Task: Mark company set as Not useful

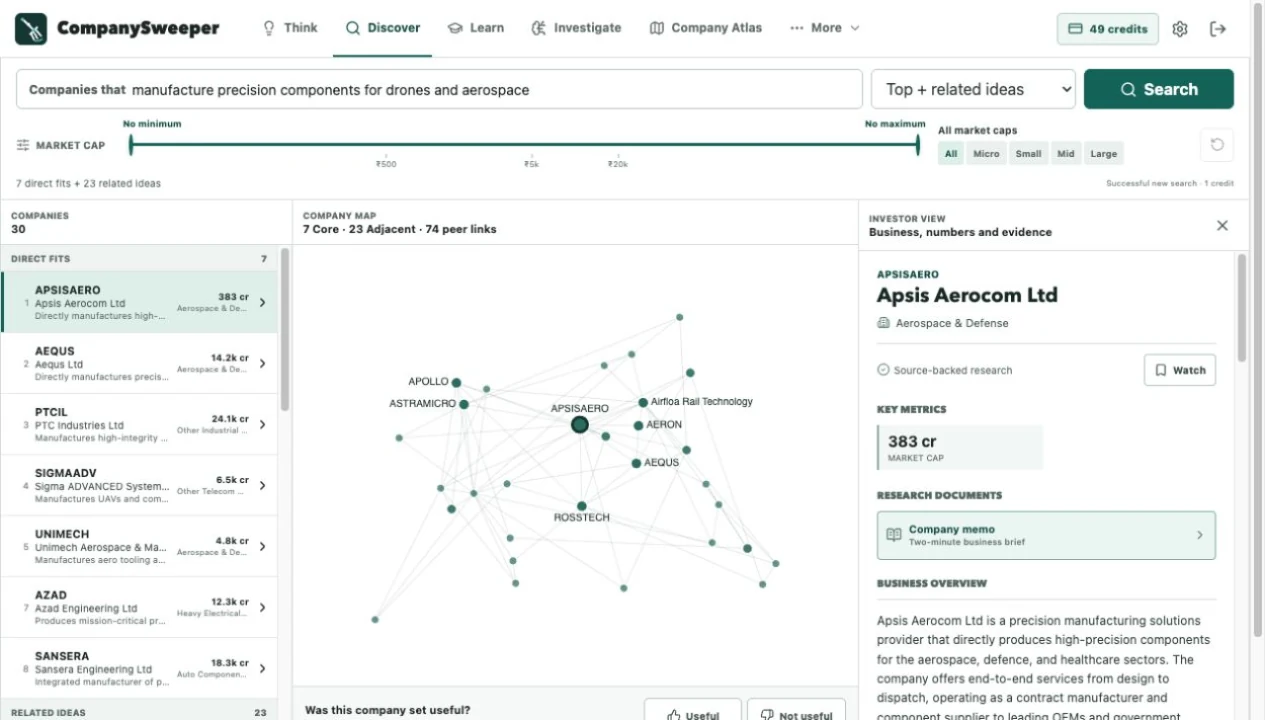Action: coord(796,713)
